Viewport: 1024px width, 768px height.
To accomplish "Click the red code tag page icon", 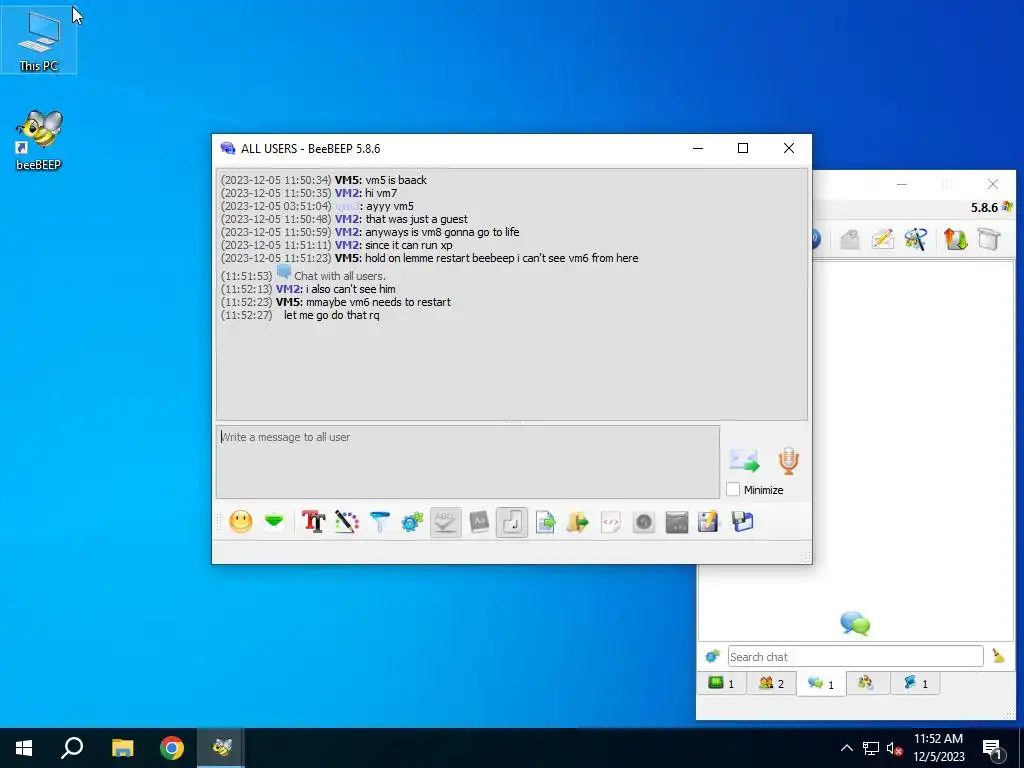I will pyautogui.click(x=611, y=522).
